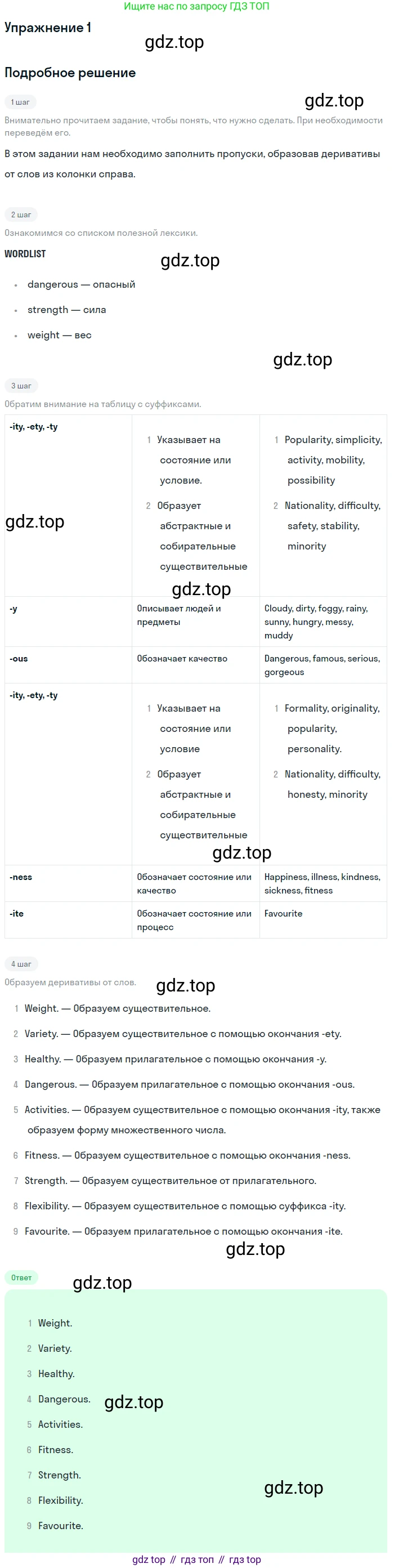
Task: Click the '2 шаг' step badge
Action: click(21, 215)
